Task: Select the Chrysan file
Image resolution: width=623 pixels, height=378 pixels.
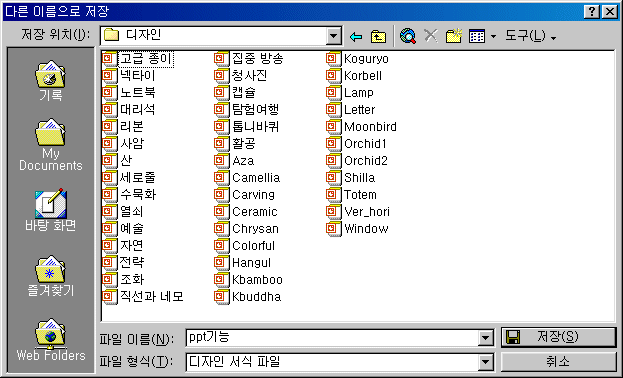Action: (x=247, y=229)
